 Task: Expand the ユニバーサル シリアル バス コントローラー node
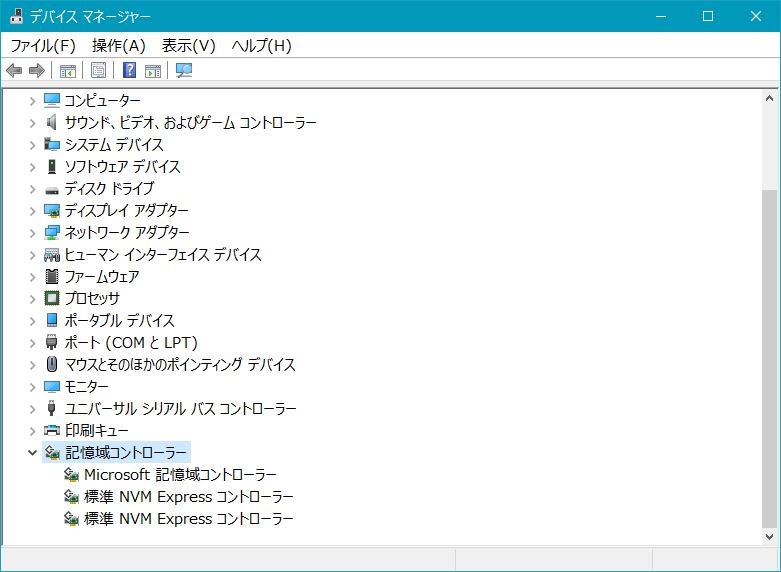coord(32,409)
